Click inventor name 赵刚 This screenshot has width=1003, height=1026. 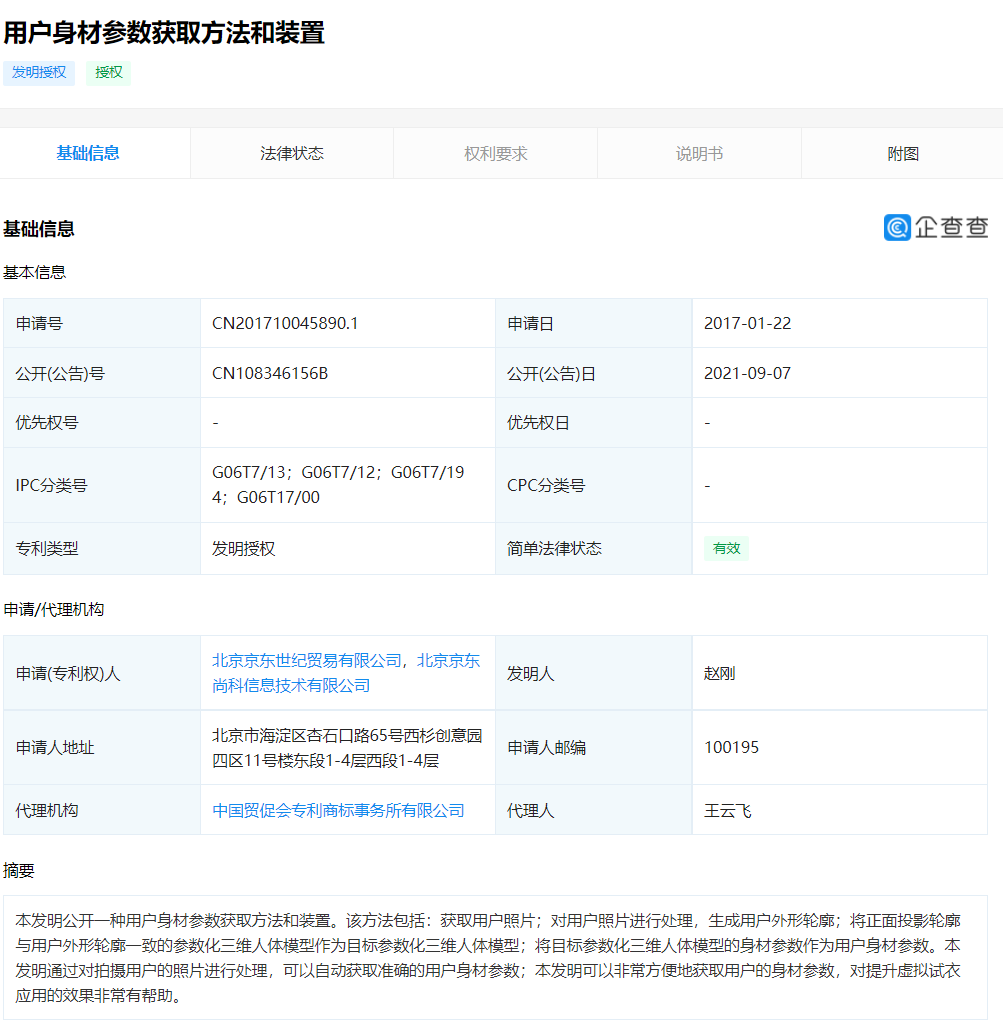pyautogui.click(x=719, y=673)
